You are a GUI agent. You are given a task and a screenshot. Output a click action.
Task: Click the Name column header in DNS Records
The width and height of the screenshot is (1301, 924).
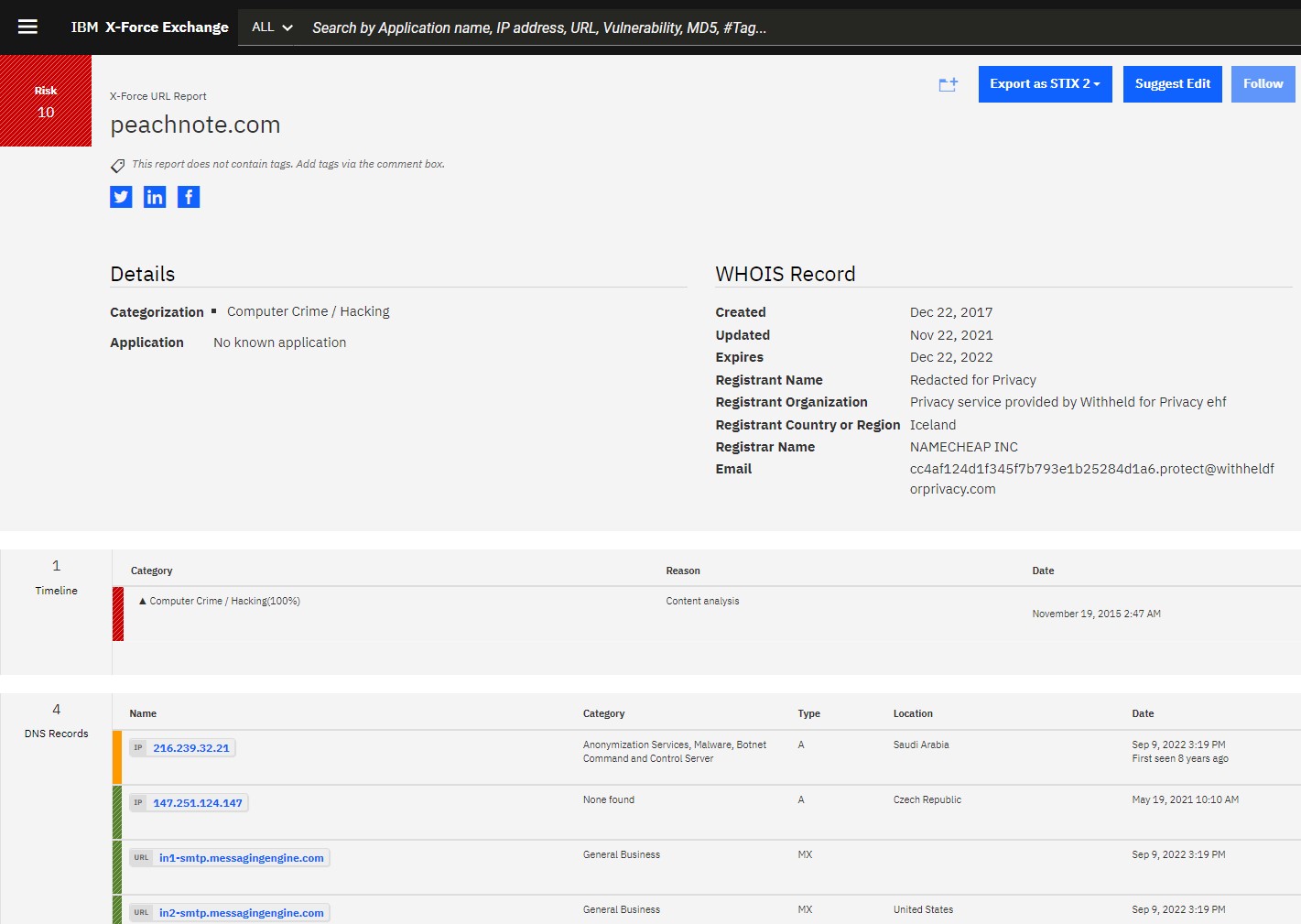143,713
